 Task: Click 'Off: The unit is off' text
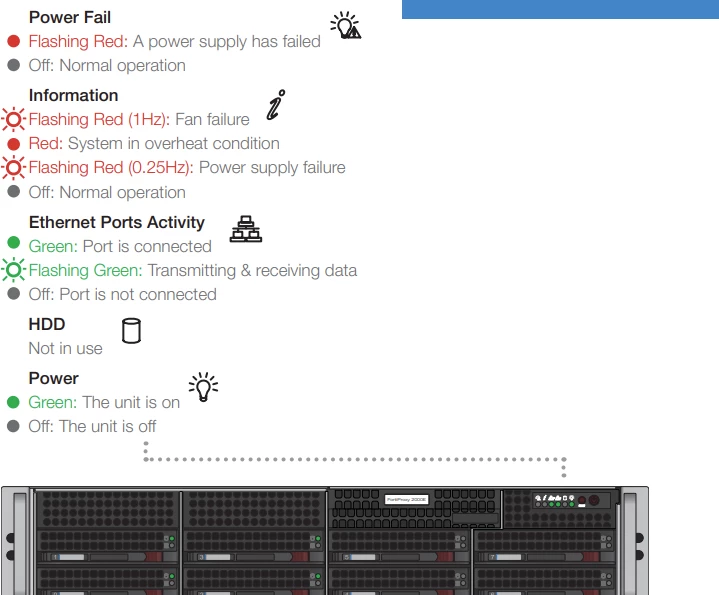click(92, 426)
